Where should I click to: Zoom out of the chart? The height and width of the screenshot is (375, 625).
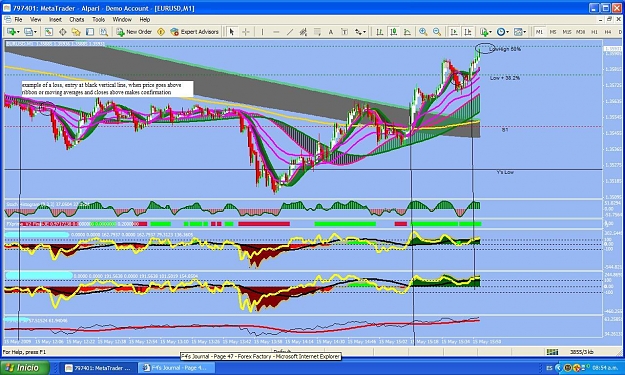click(x=437, y=32)
